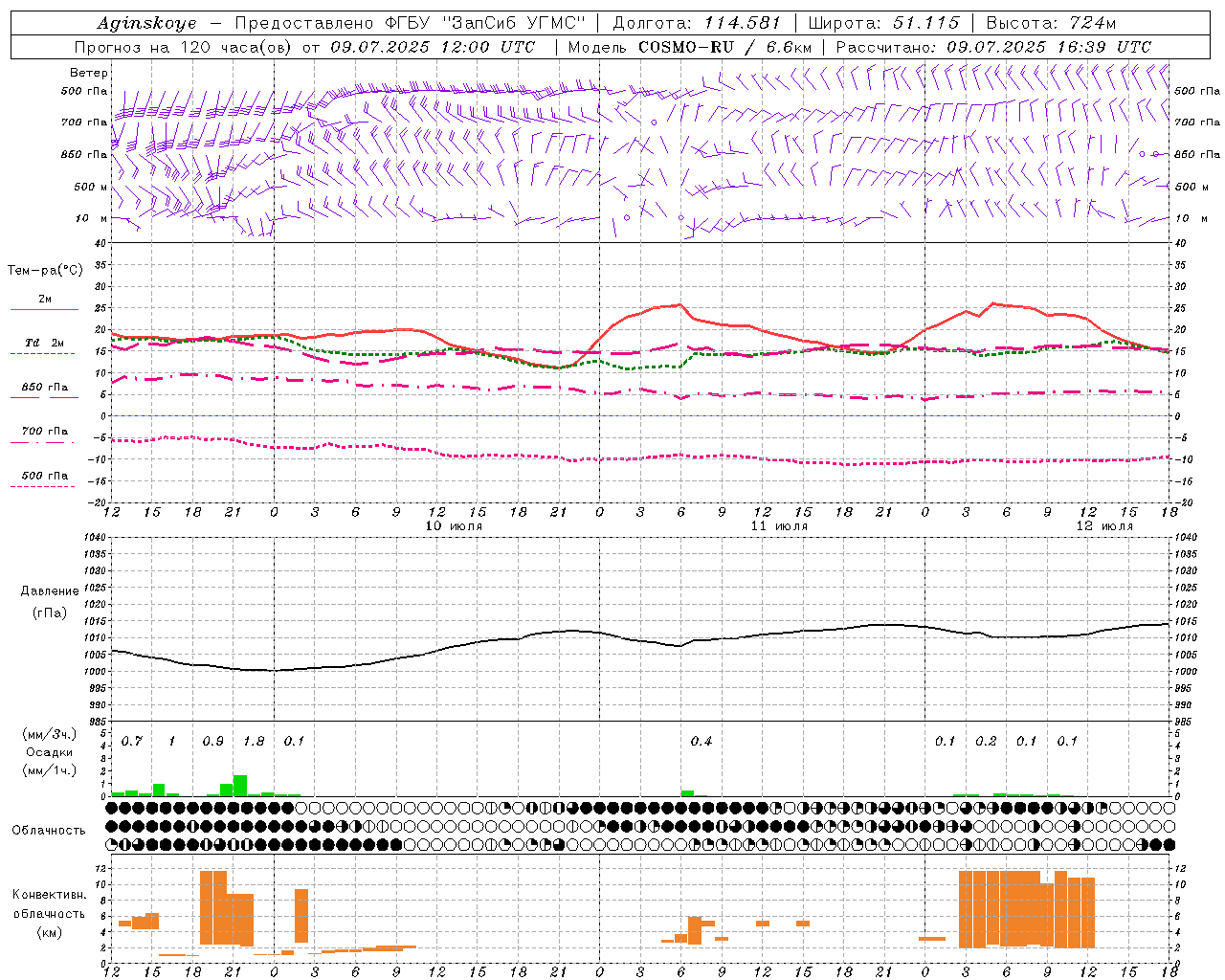Select the provider text ФГБУ "ЗапСиб УГМС"
Image resolution: width=1225 pixels, height=980 pixels.
point(484,23)
